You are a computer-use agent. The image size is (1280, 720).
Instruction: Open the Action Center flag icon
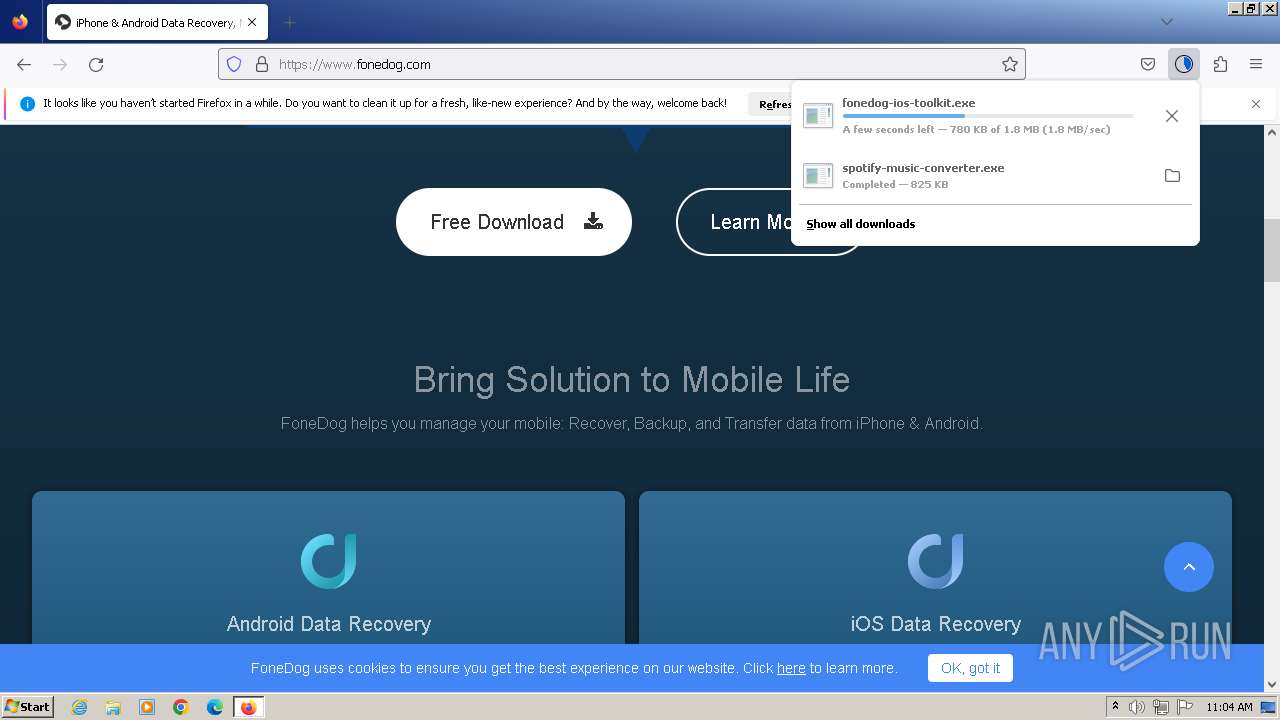(x=1185, y=707)
